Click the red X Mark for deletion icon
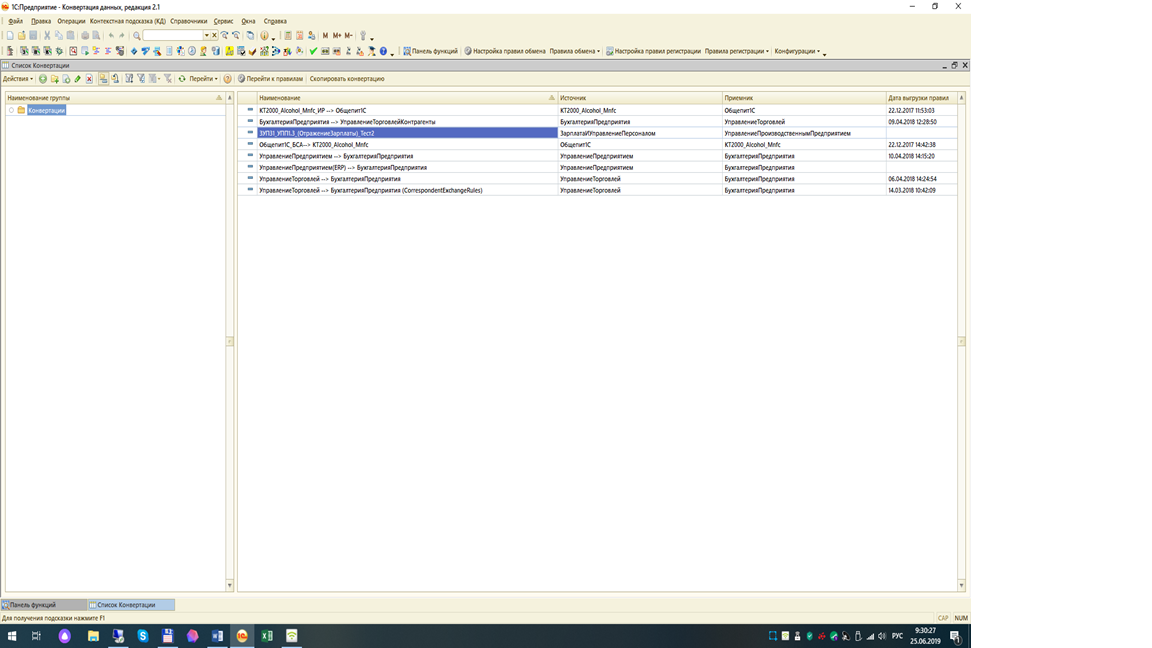 tap(89, 79)
